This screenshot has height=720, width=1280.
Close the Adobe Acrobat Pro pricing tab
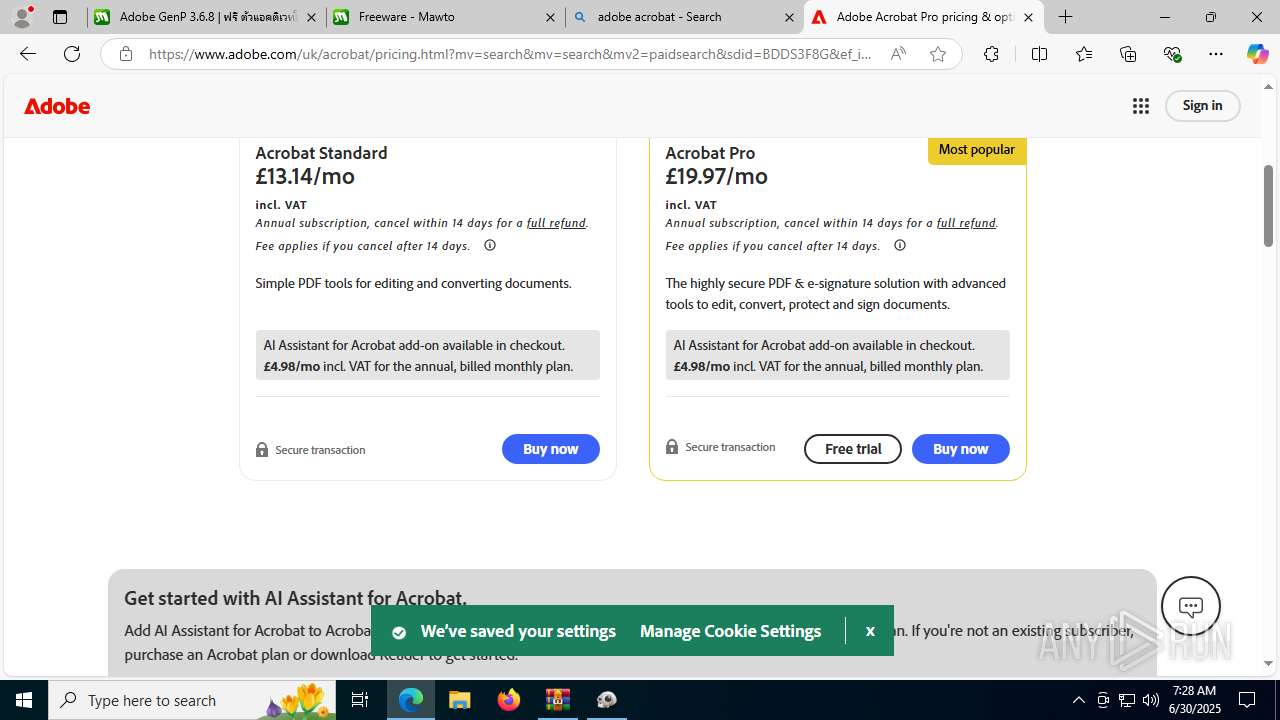(x=1028, y=17)
